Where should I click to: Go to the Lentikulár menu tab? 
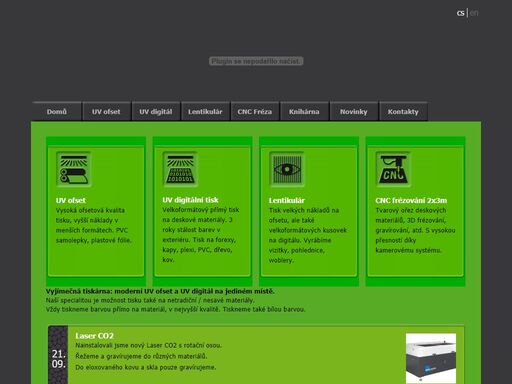pyautogui.click(x=205, y=111)
